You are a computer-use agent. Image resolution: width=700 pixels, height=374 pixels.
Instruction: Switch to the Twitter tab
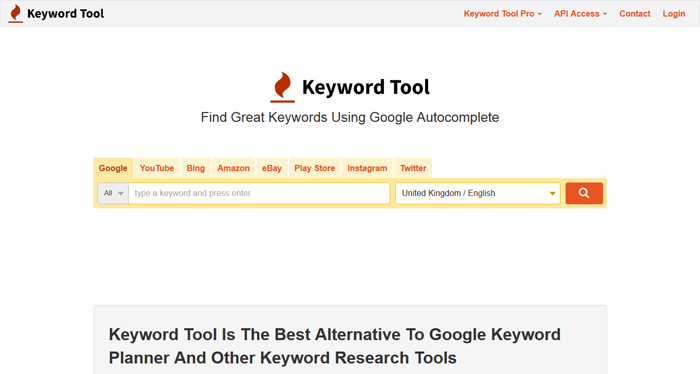coord(413,168)
